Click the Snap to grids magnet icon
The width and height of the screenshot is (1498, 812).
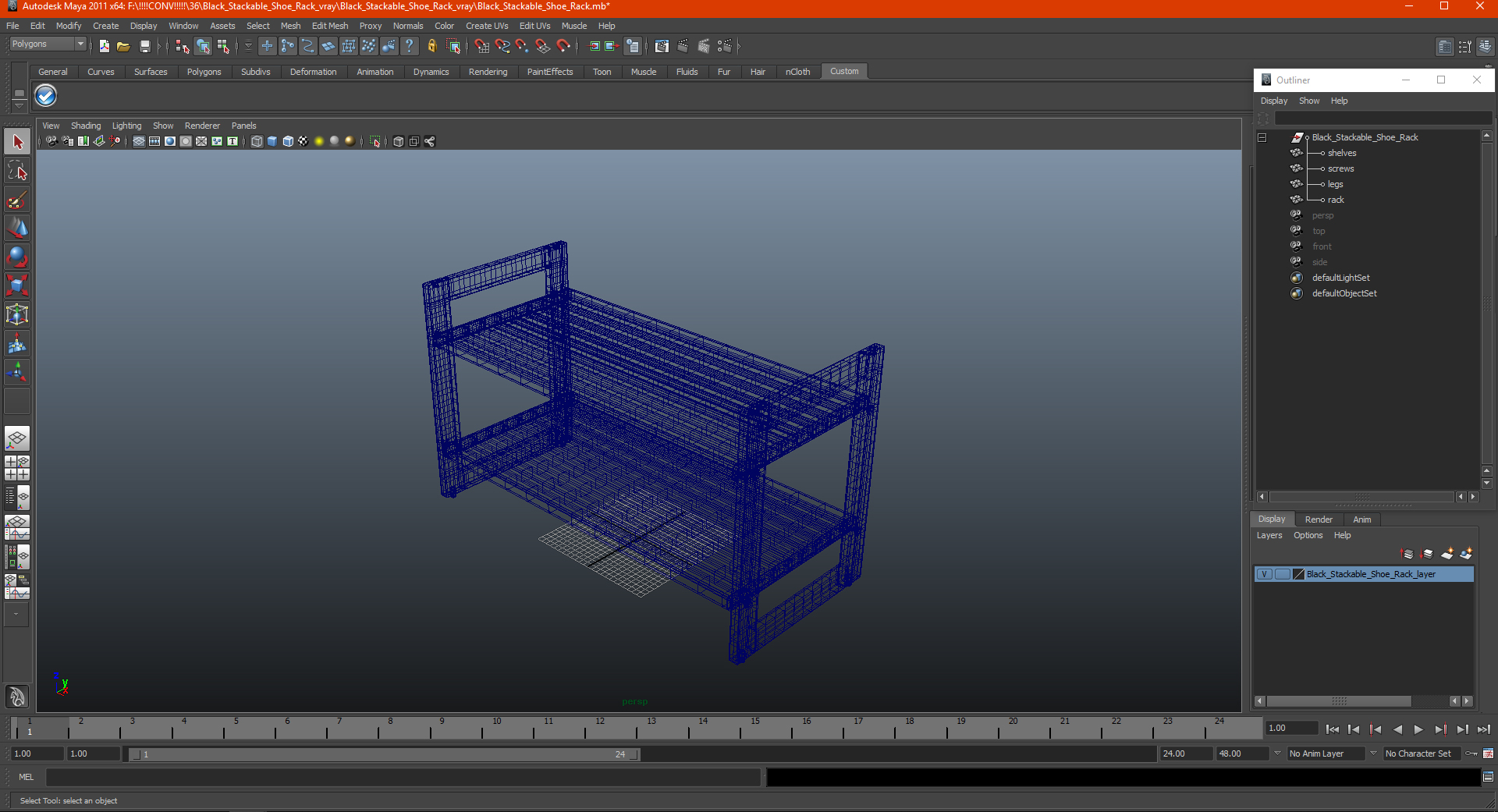coord(482,46)
